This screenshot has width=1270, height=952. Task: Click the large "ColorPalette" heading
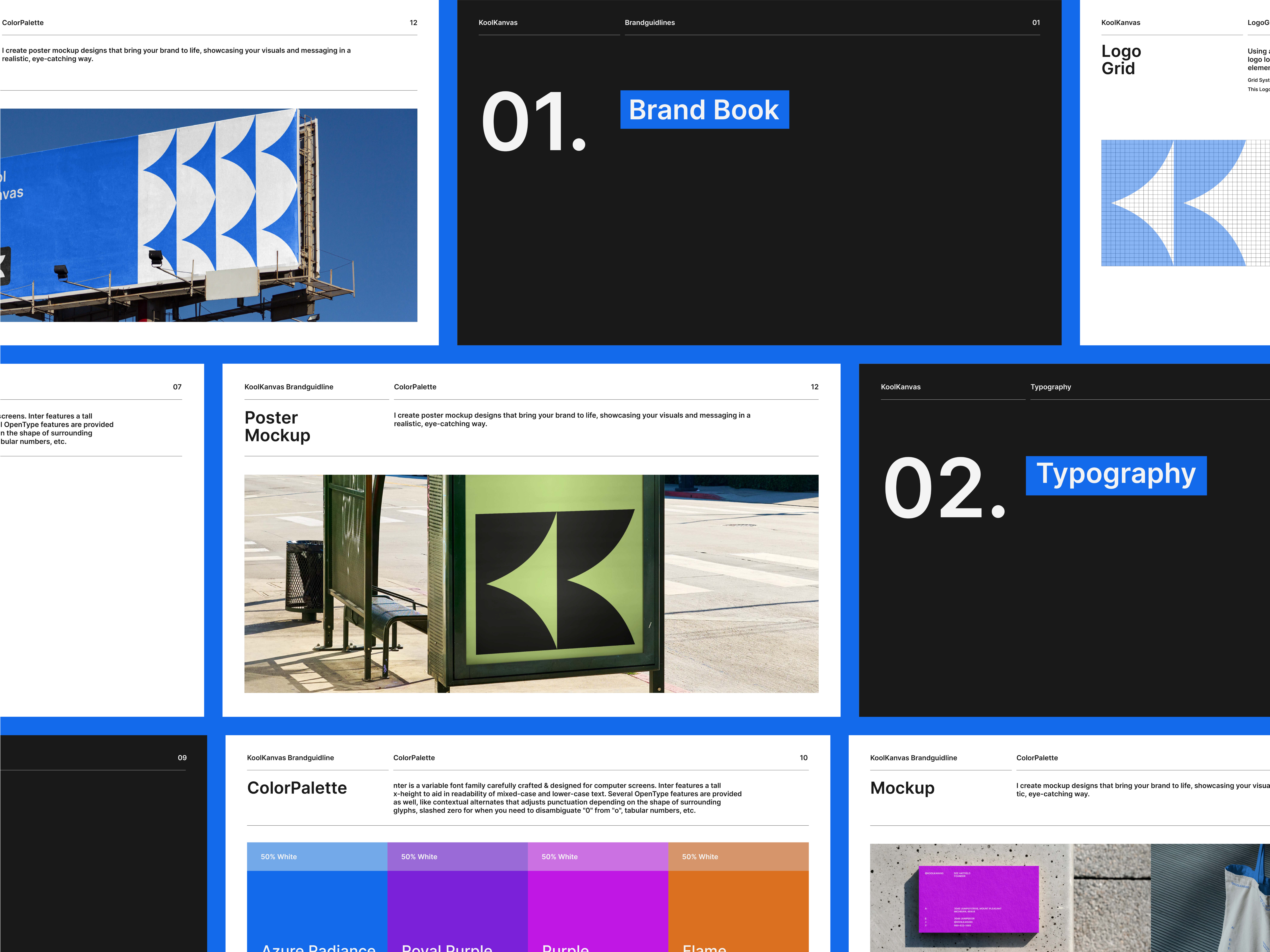297,788
